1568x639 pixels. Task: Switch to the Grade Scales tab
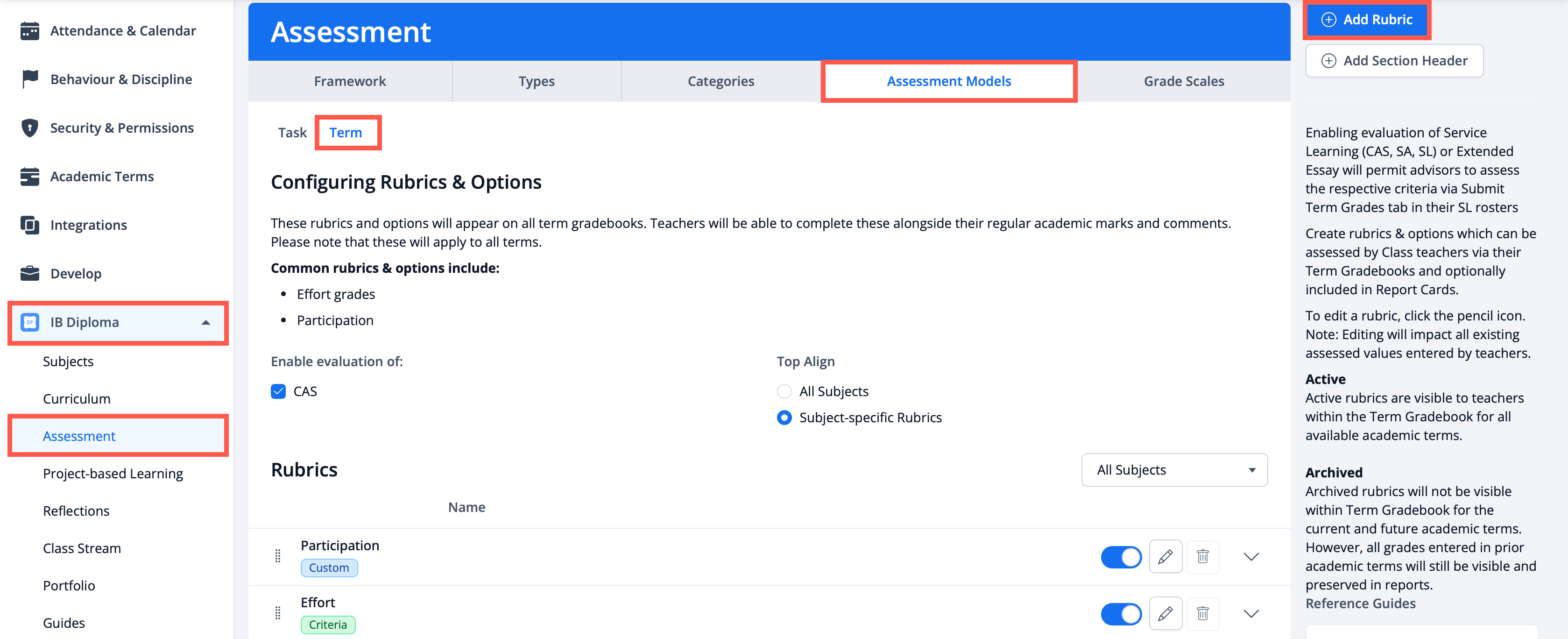(1183, 81)
